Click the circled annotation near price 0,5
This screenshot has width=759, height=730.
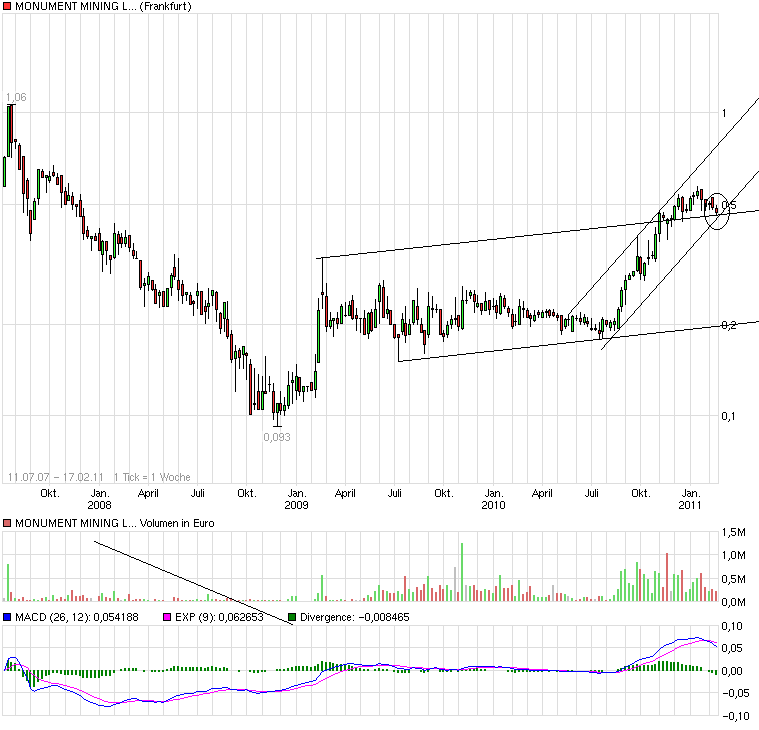[717, 211]
